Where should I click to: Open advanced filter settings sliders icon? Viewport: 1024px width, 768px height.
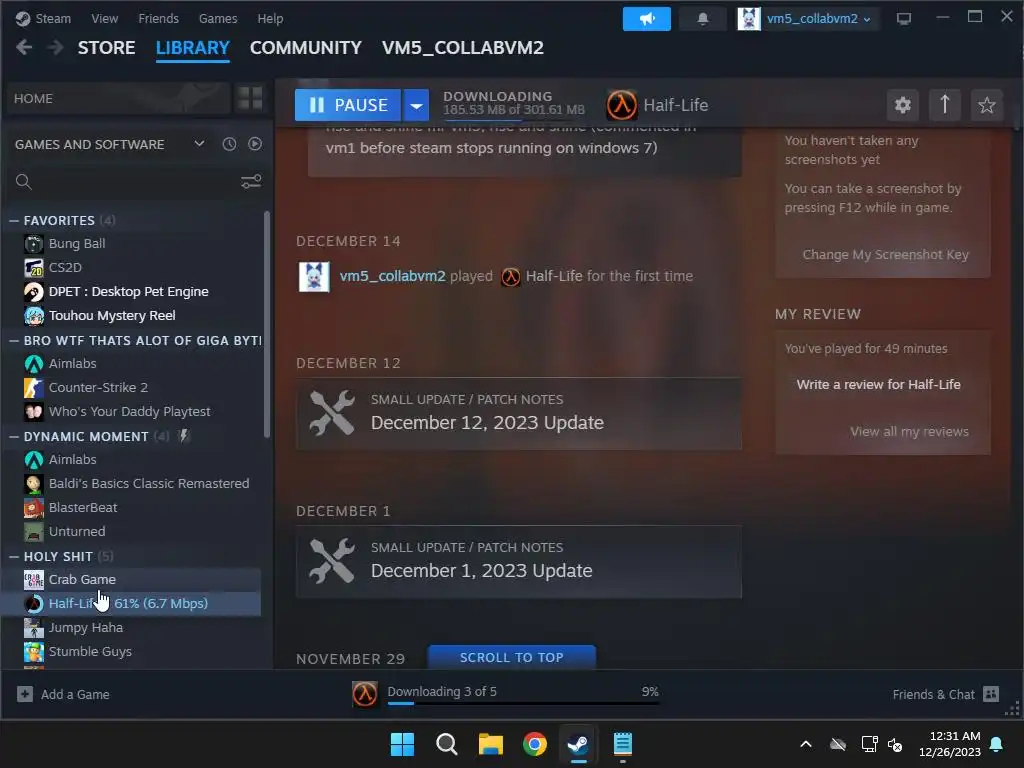point(251,182)
